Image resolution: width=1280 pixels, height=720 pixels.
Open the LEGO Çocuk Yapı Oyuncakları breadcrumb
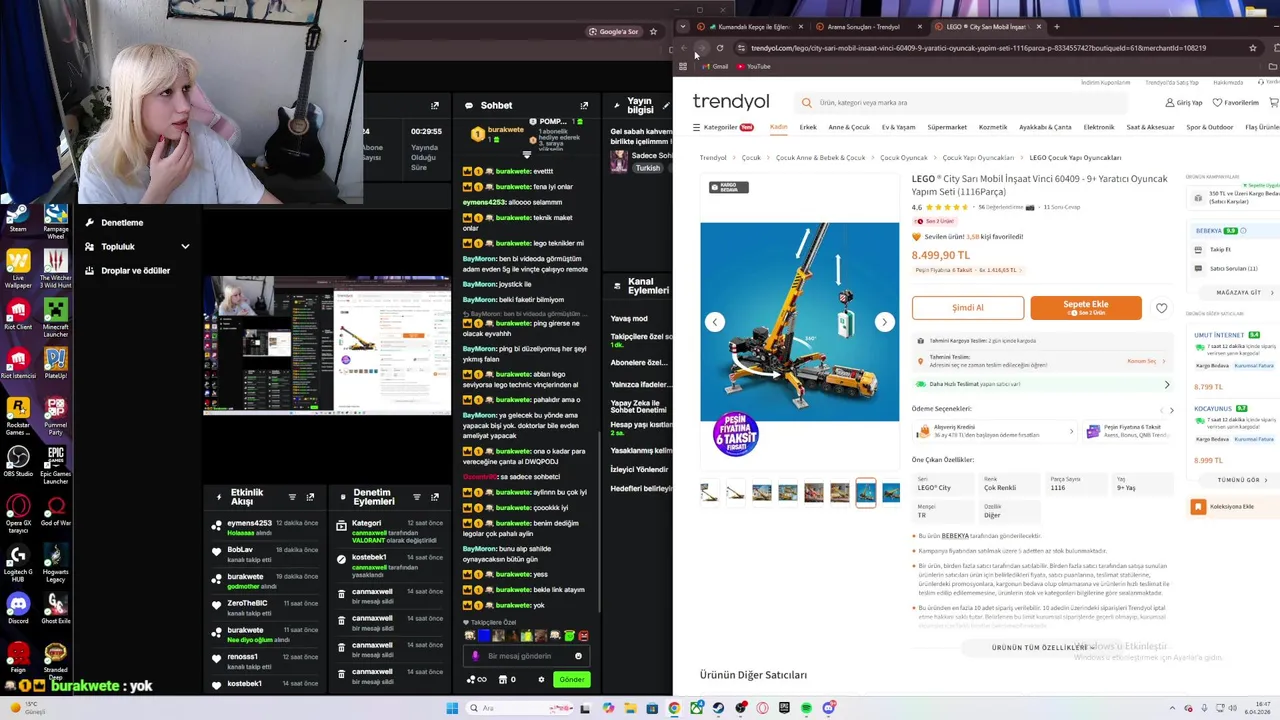pyautogui.click(x=1075, y=158)
